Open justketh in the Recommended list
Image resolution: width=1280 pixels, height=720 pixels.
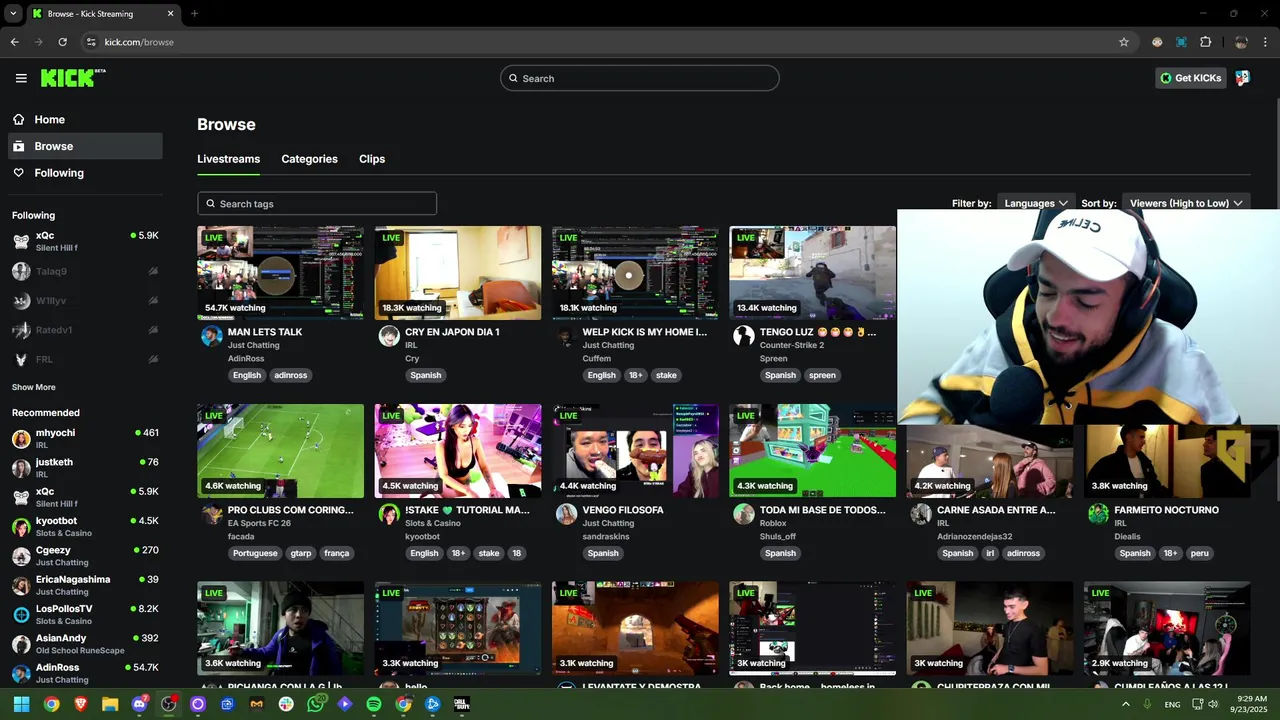click(85, 467)
